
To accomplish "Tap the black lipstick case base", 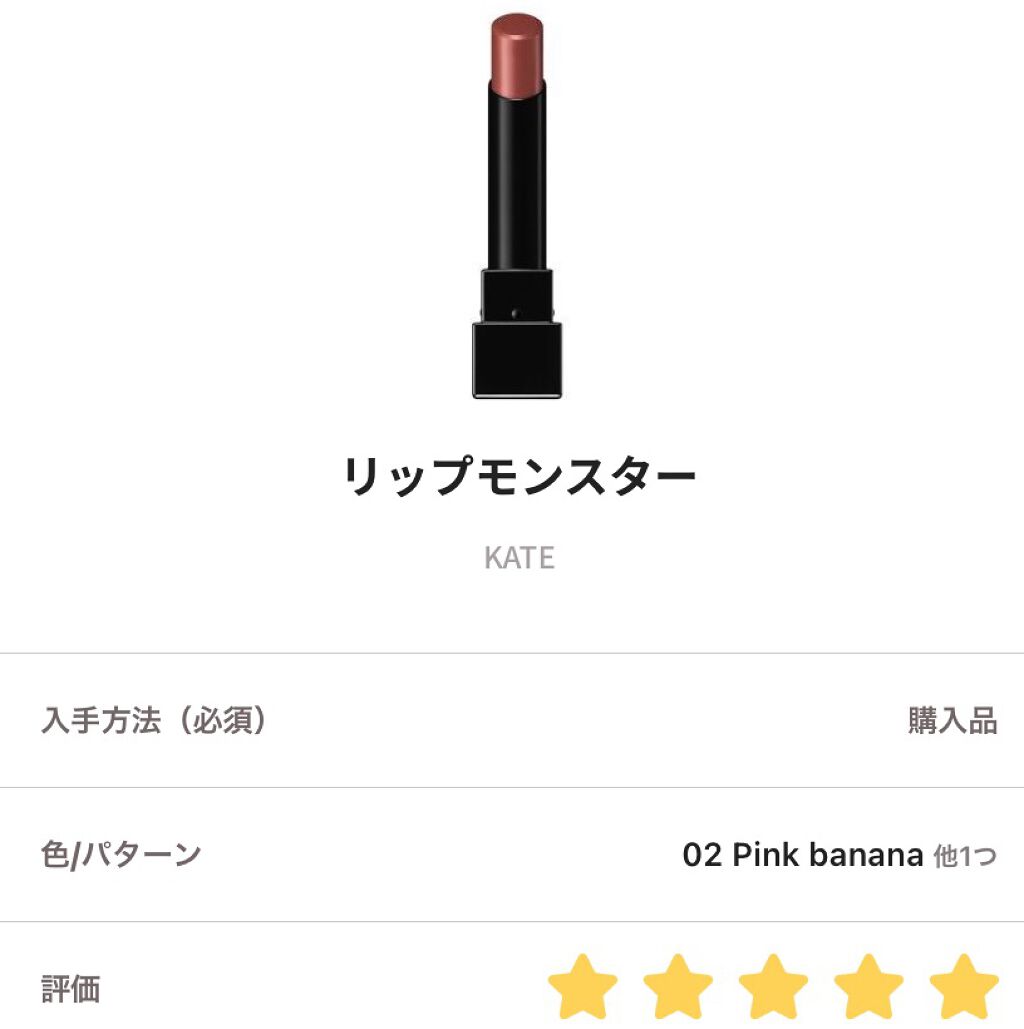I will click(517, 359).
